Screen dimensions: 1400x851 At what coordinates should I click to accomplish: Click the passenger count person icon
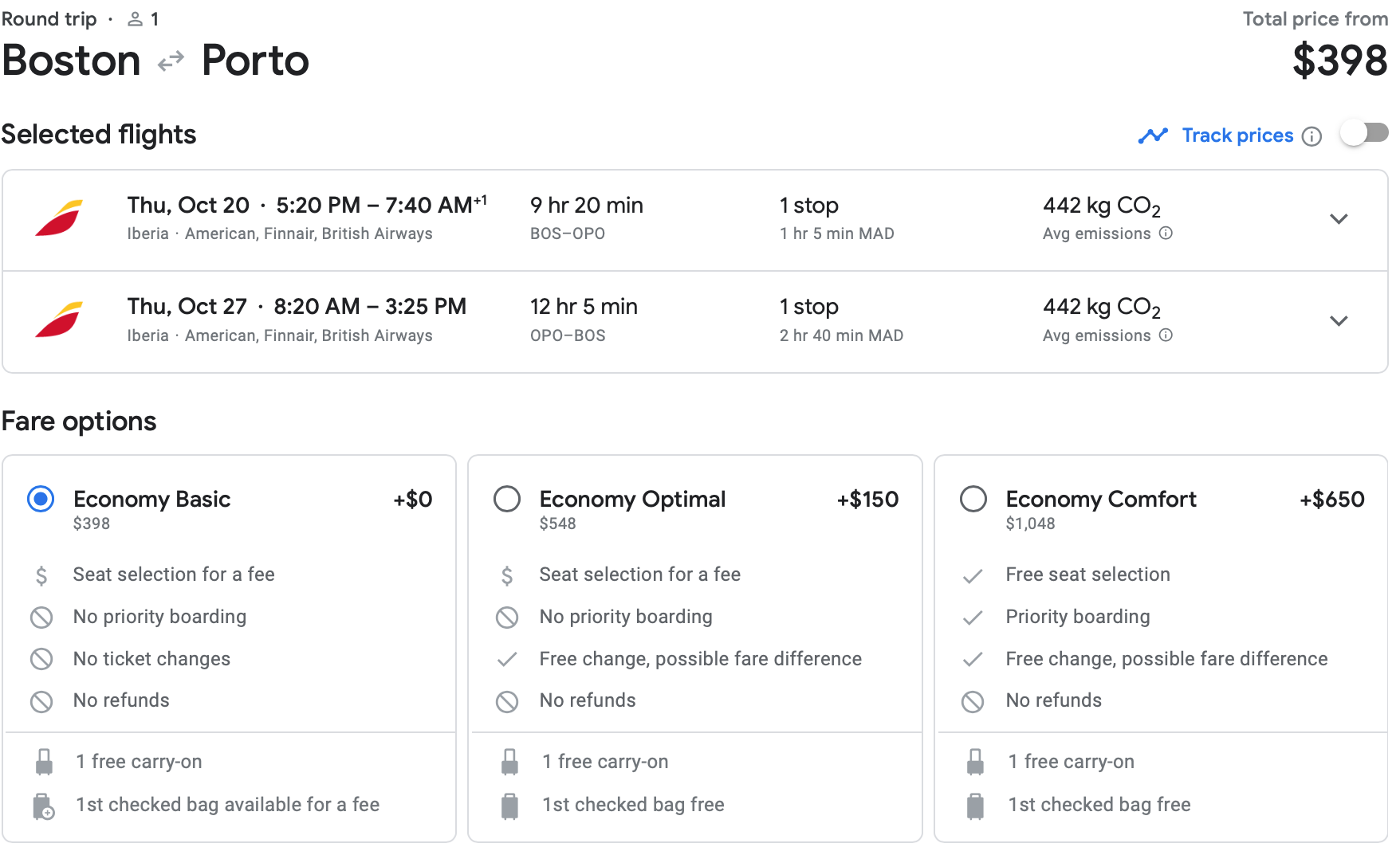pos(136,19)
